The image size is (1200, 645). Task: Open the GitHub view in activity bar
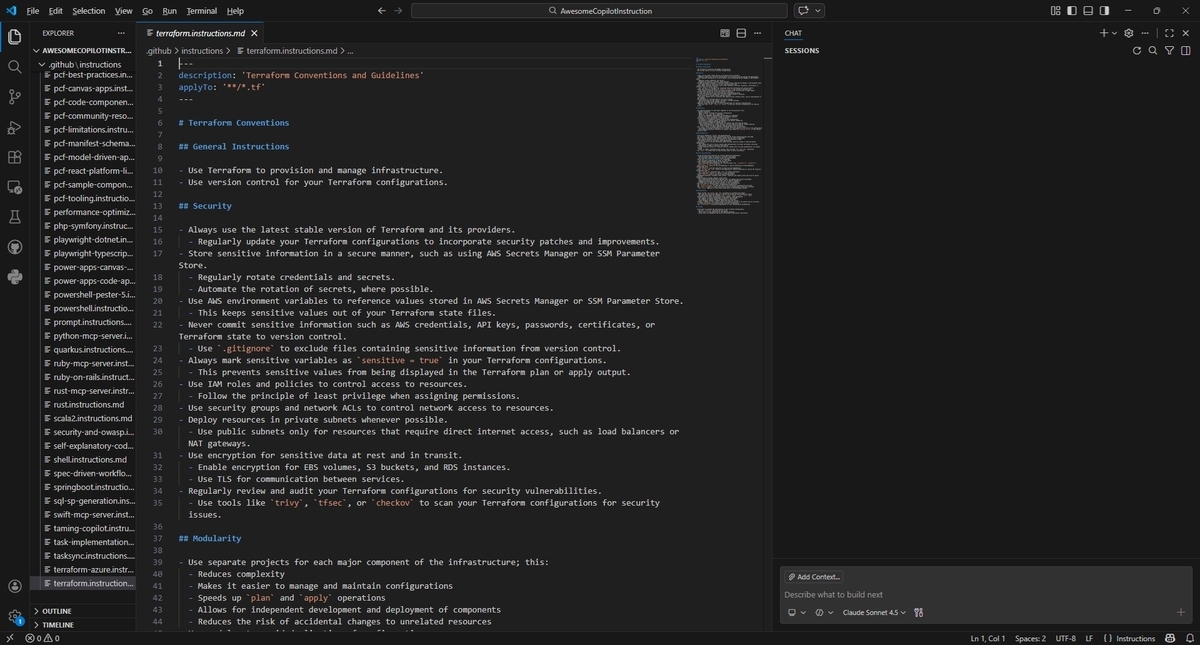point(14,247)
